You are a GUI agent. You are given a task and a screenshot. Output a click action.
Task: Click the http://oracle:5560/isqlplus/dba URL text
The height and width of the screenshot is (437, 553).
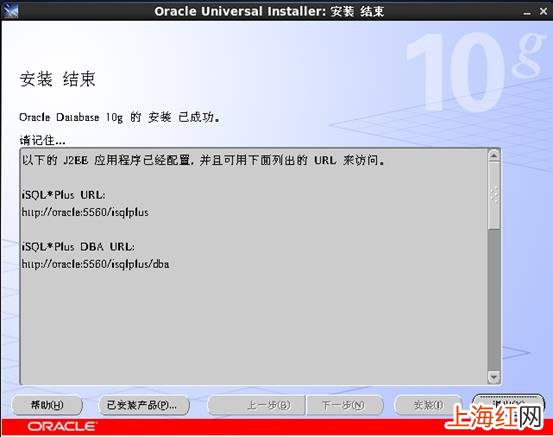[x=95, y=264]
